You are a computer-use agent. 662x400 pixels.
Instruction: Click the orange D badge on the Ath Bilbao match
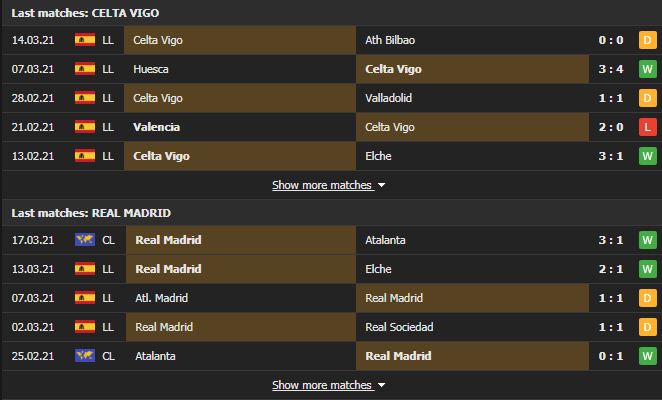tap(647, 40)
